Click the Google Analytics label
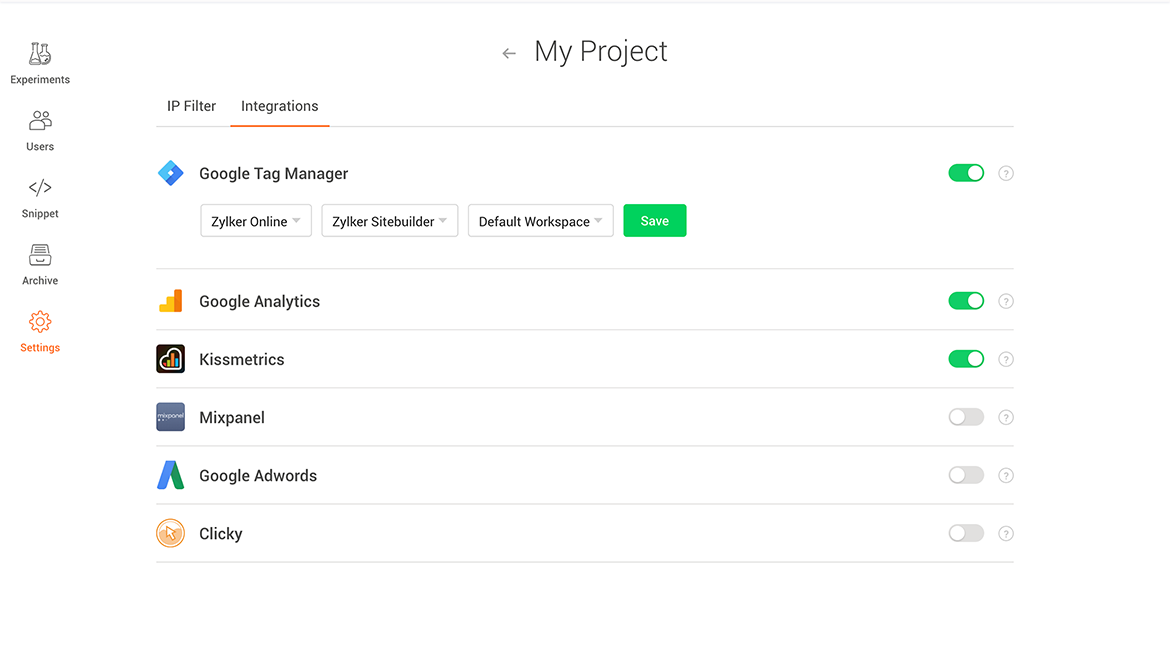This screenshot has width=1170, height=656. (260, 302)
